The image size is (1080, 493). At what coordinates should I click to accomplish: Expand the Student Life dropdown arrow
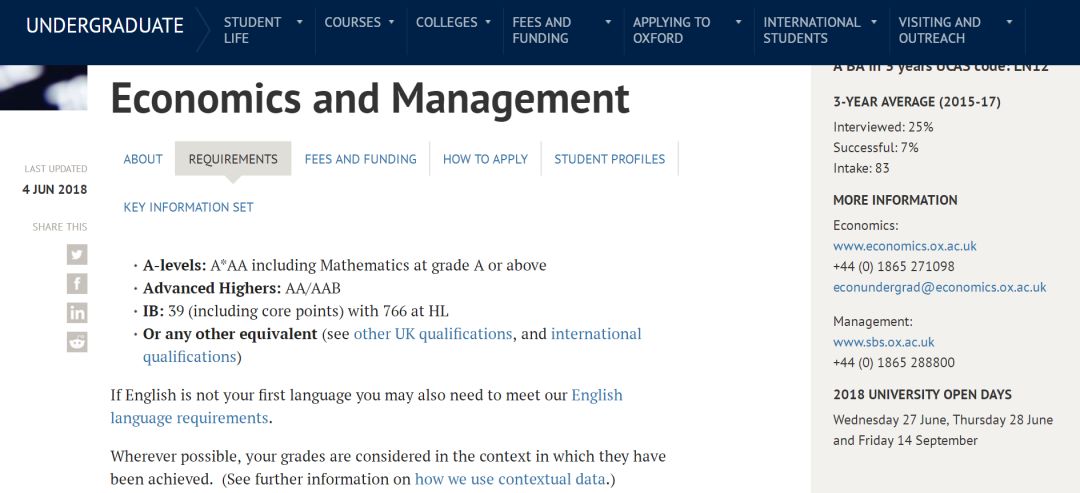coord(299,22)
